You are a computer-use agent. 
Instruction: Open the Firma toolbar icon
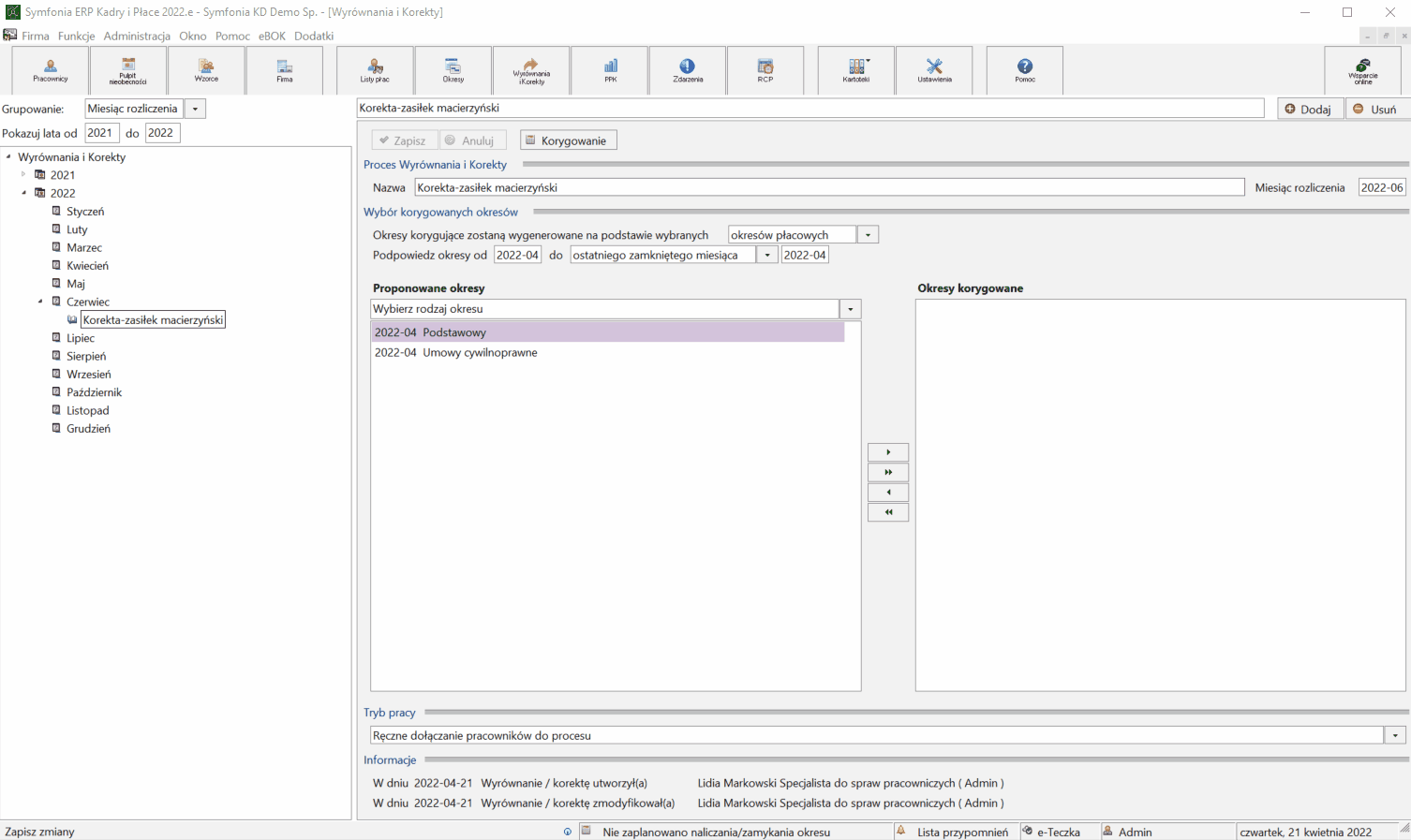[x=285, y=70]
